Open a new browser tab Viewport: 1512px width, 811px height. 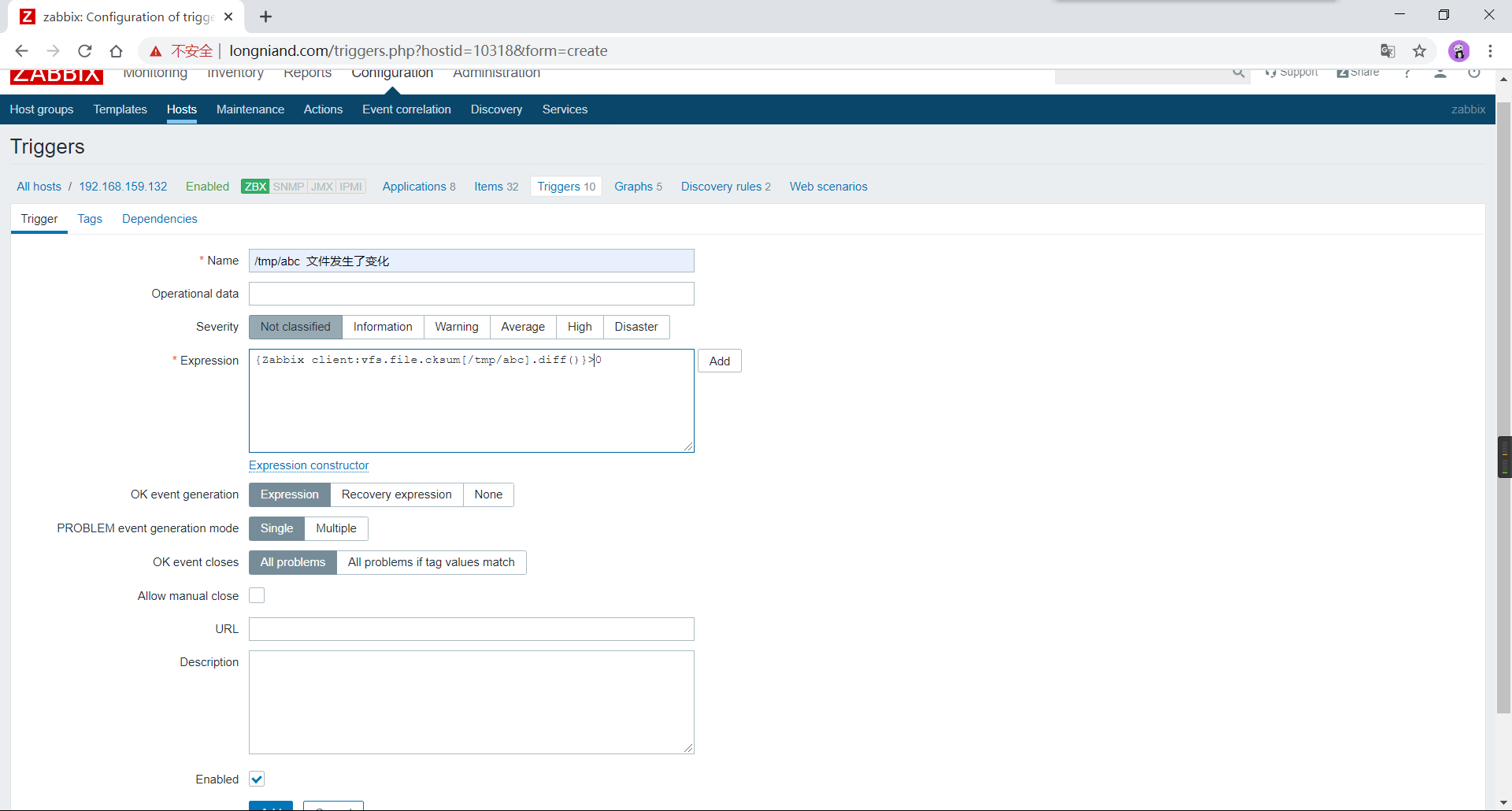click(266, 17)
